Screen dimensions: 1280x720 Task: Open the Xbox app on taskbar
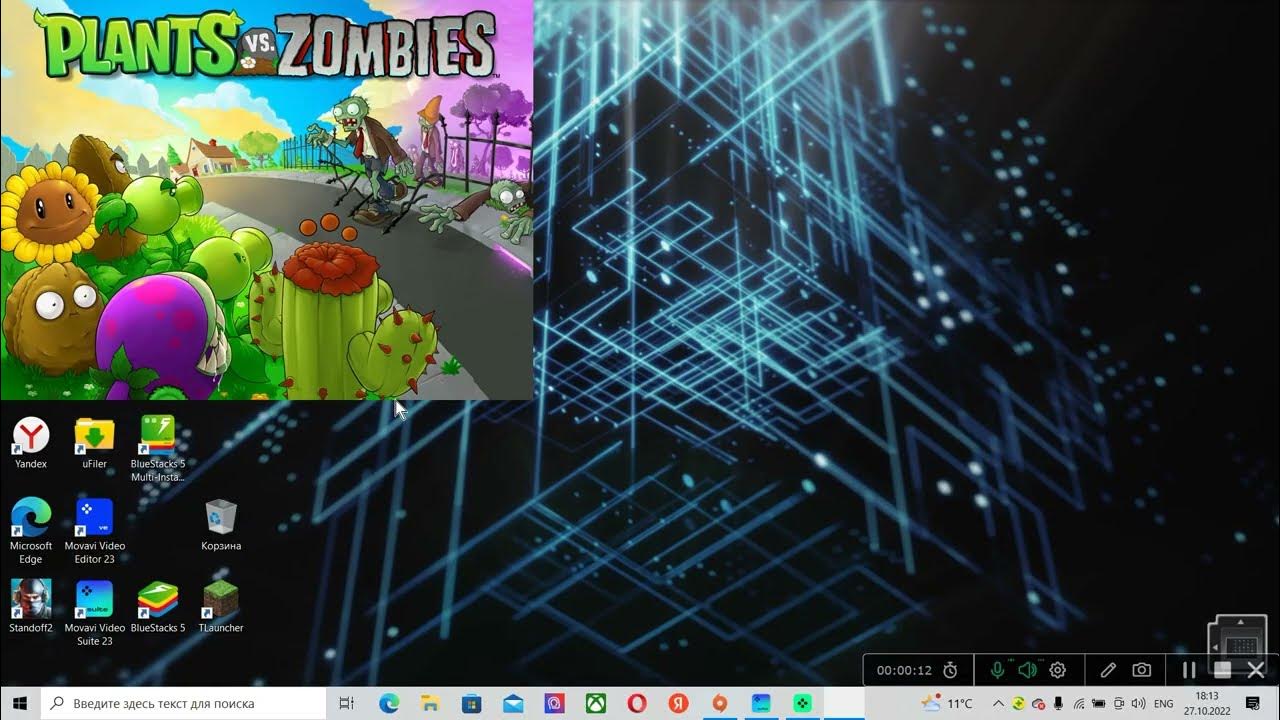595,703
